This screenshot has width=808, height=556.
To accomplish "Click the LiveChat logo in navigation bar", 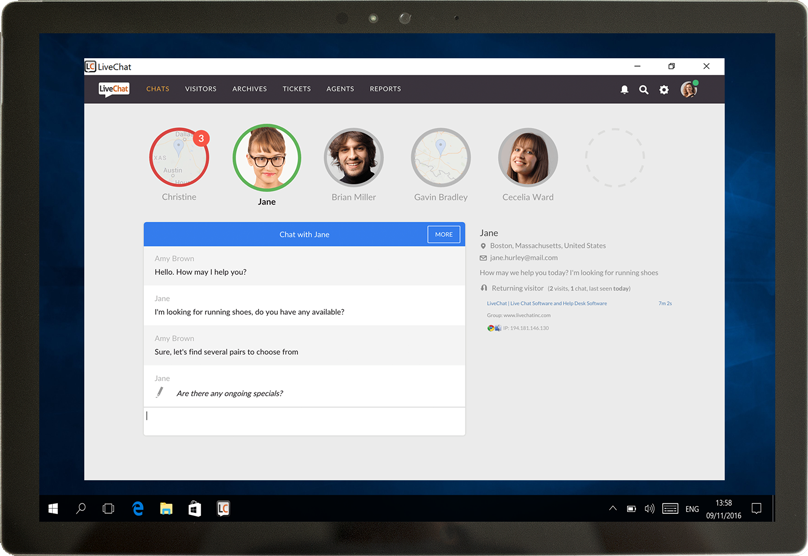I will [x=114, y=89].
